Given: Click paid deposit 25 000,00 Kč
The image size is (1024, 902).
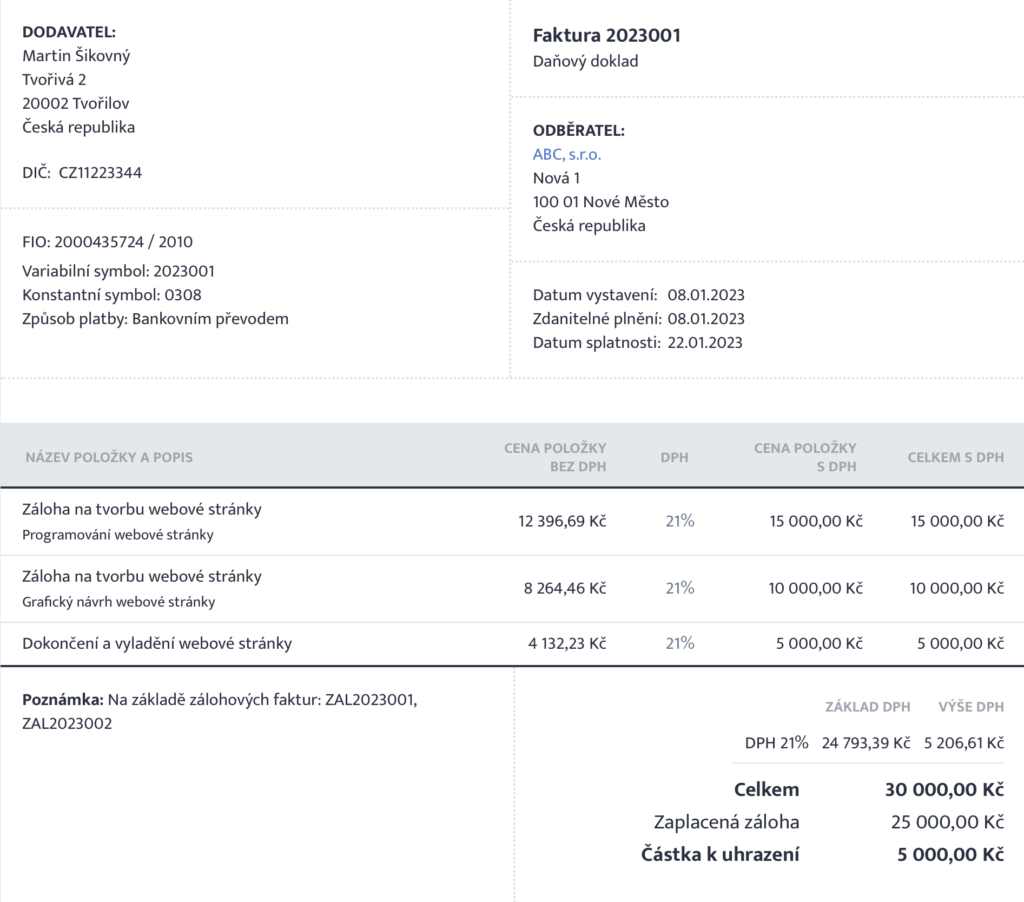Looking at the screenshot, I should (948, 822).
